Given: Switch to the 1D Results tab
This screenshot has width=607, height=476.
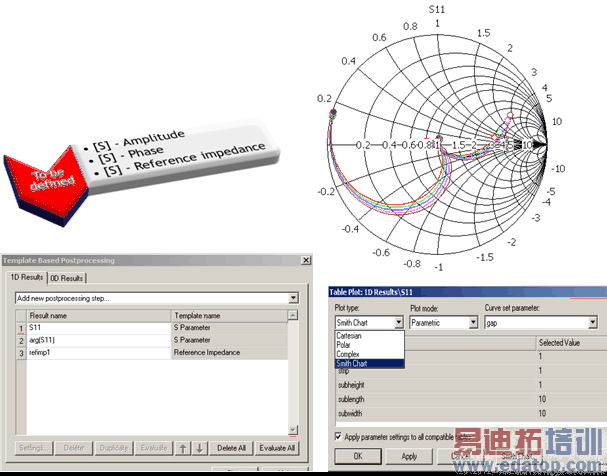Looking at the screenshot, I should (27, 277).
